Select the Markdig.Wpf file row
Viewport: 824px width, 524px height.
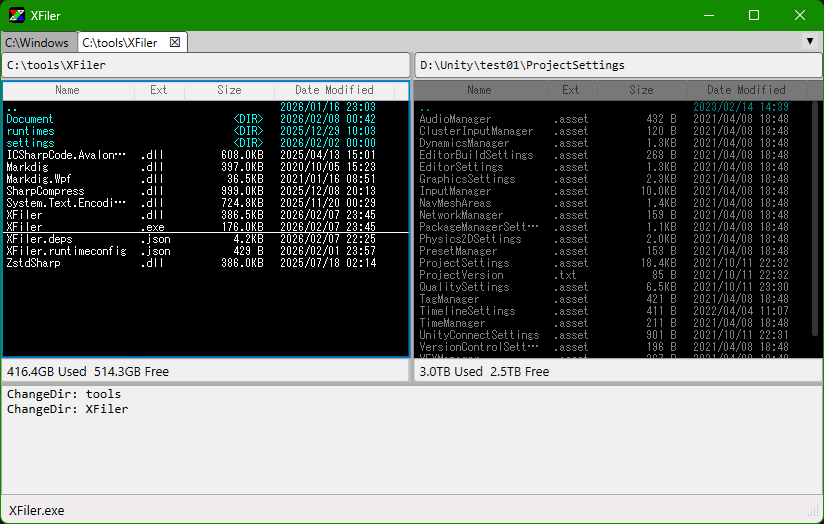click(x=205, y=179)
